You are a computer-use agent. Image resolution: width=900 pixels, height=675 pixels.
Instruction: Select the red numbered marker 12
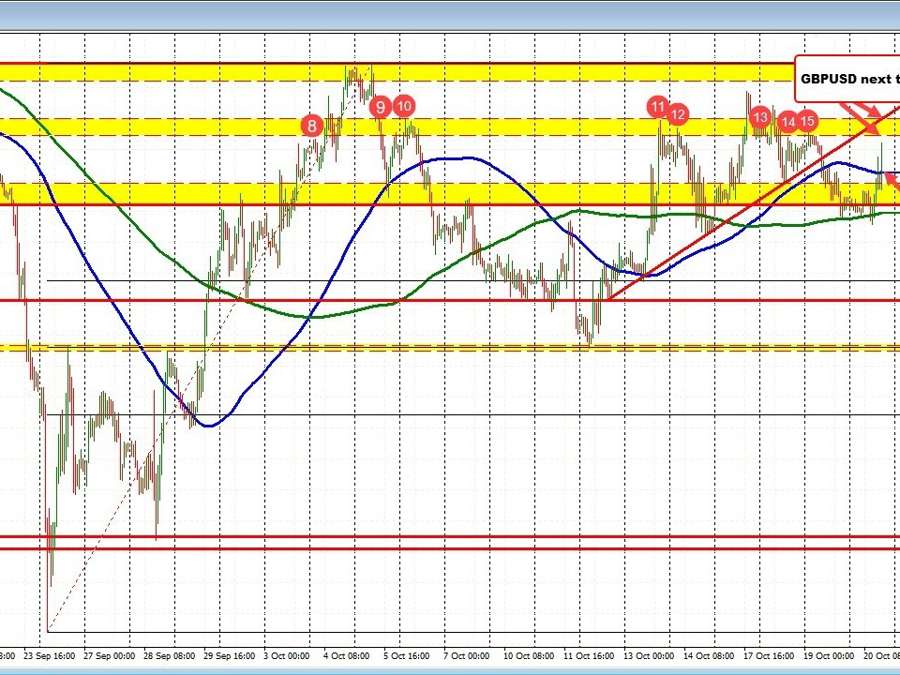(x=677, y=114)
